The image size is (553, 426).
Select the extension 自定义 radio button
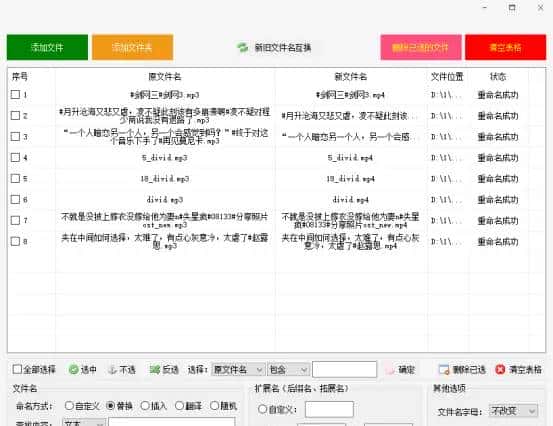pos(262,409)
